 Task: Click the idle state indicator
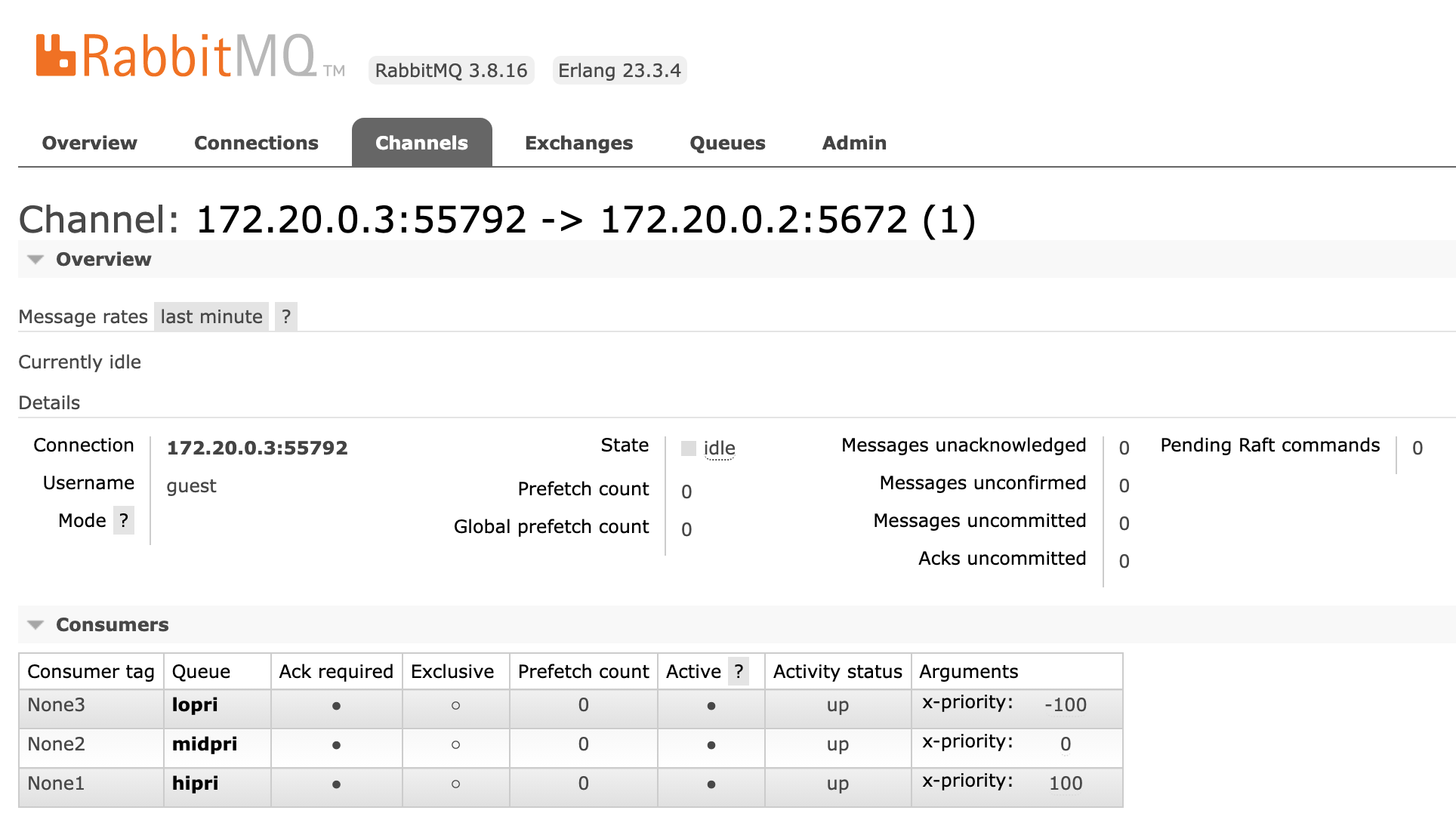717,448
